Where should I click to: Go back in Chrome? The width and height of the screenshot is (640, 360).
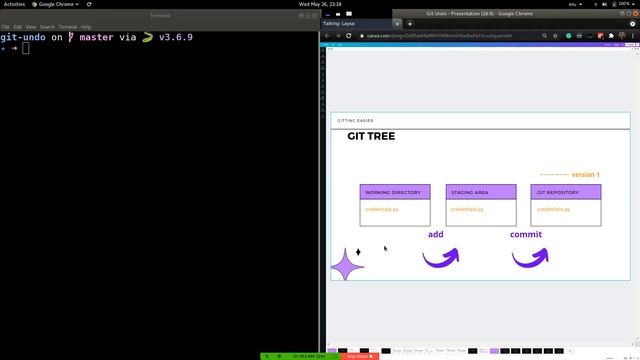pyautogui.click(x=327, y=36)
